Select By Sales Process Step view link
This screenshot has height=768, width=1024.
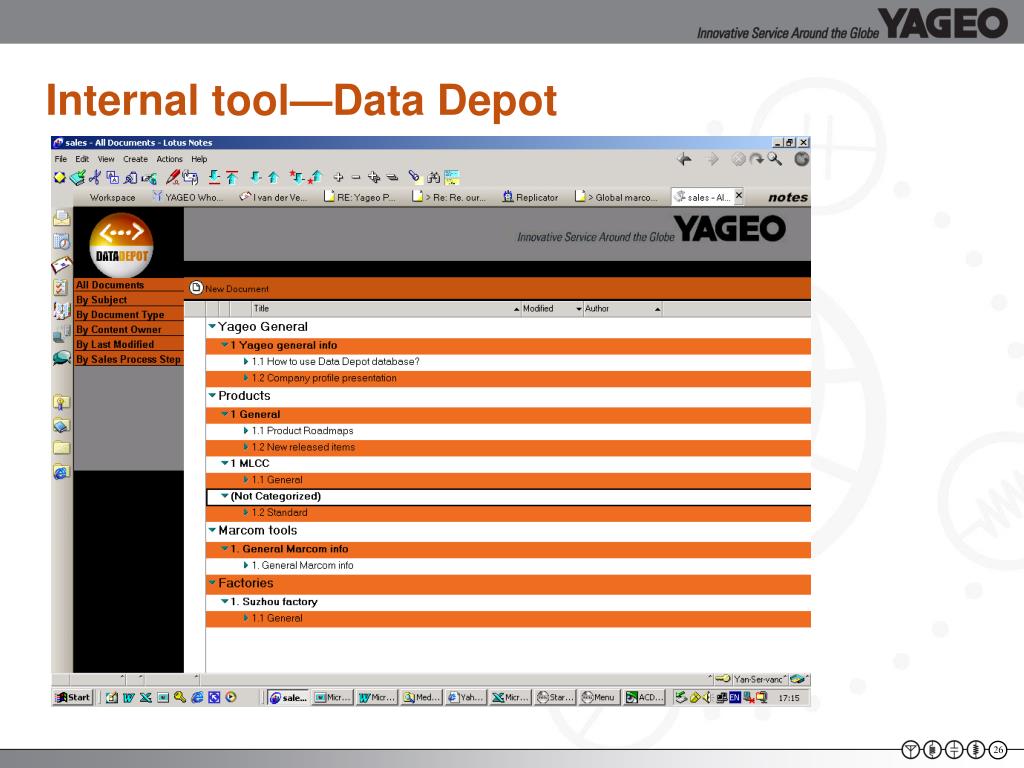(x=129, y=359)
